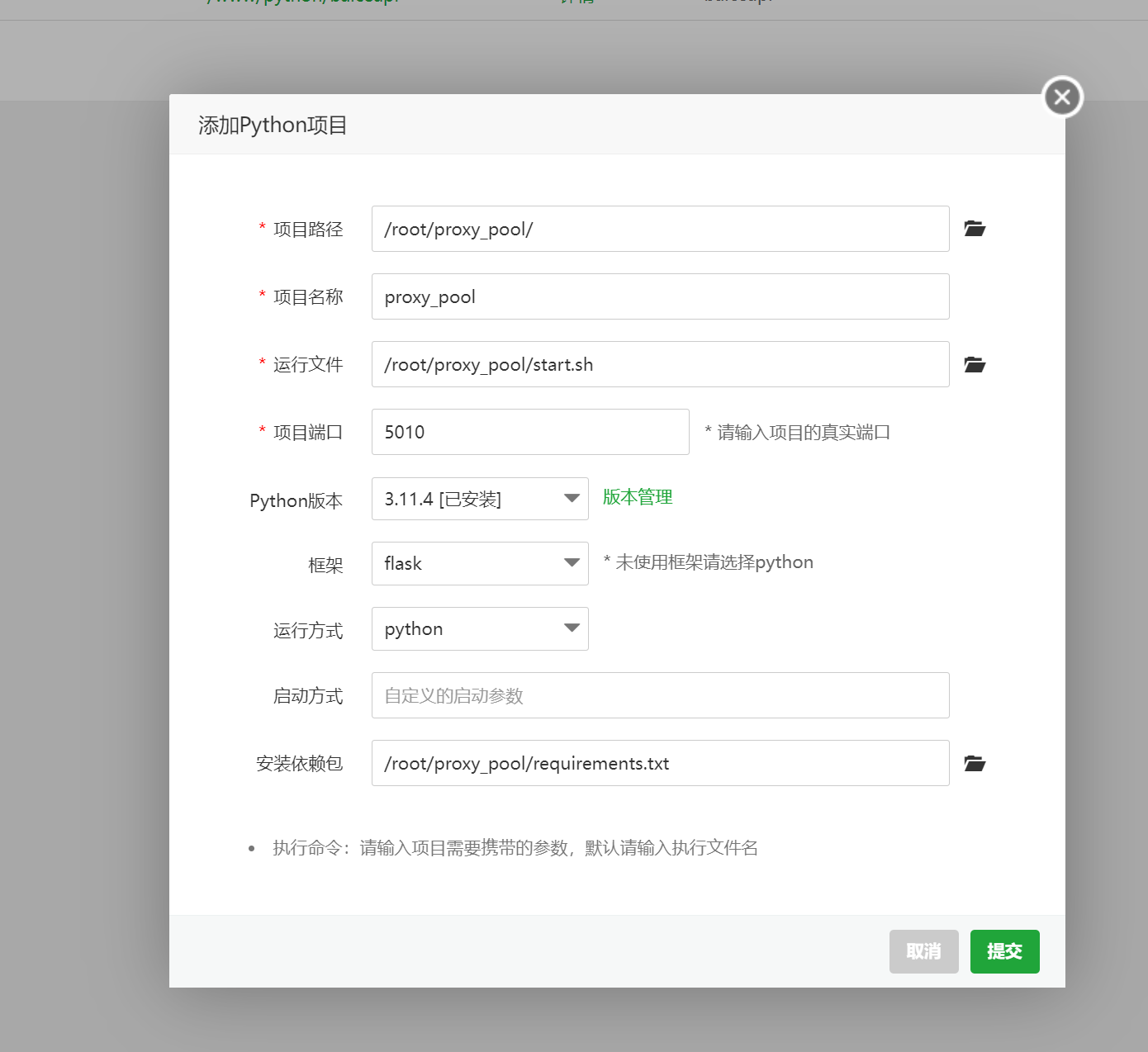This screenshot has height=1052, width=1148.
Task: Close the 添加Python项目 dialog with the X icon
Action: [1062, 97]
